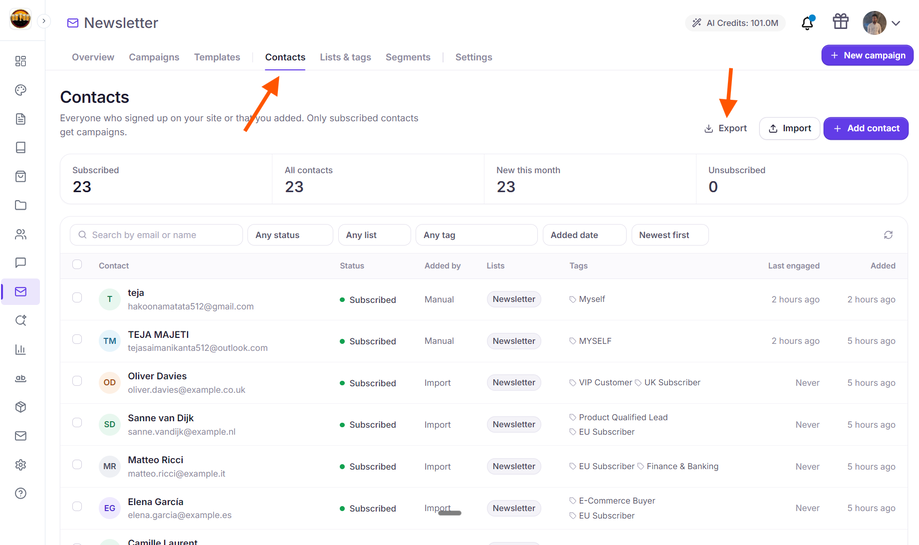Image resolution: width=919 pixels, height=545 pixels.
Task: Click the New campaign button
Action: [x=867, y=55]
